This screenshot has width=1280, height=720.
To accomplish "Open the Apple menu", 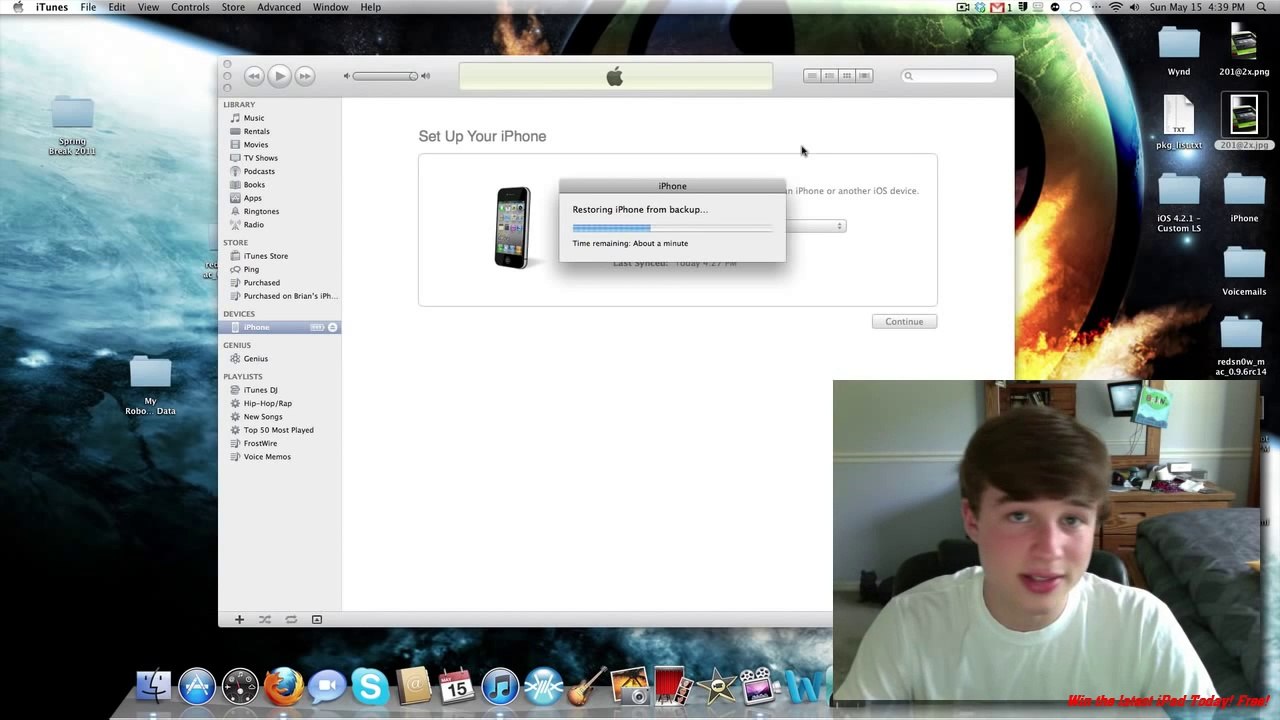I will 17,7.
